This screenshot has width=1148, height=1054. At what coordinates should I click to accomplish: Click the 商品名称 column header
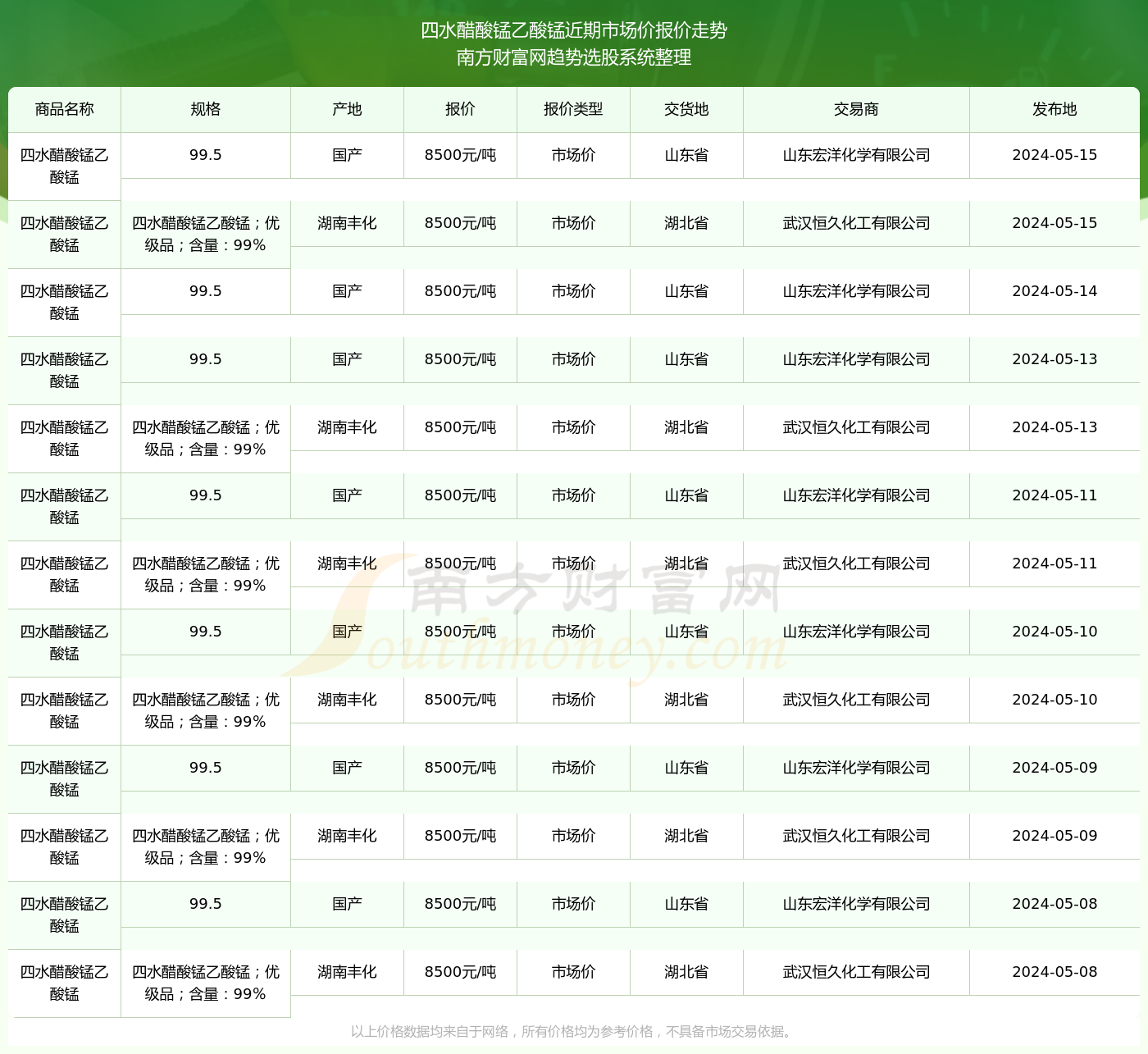pos(65,109)
